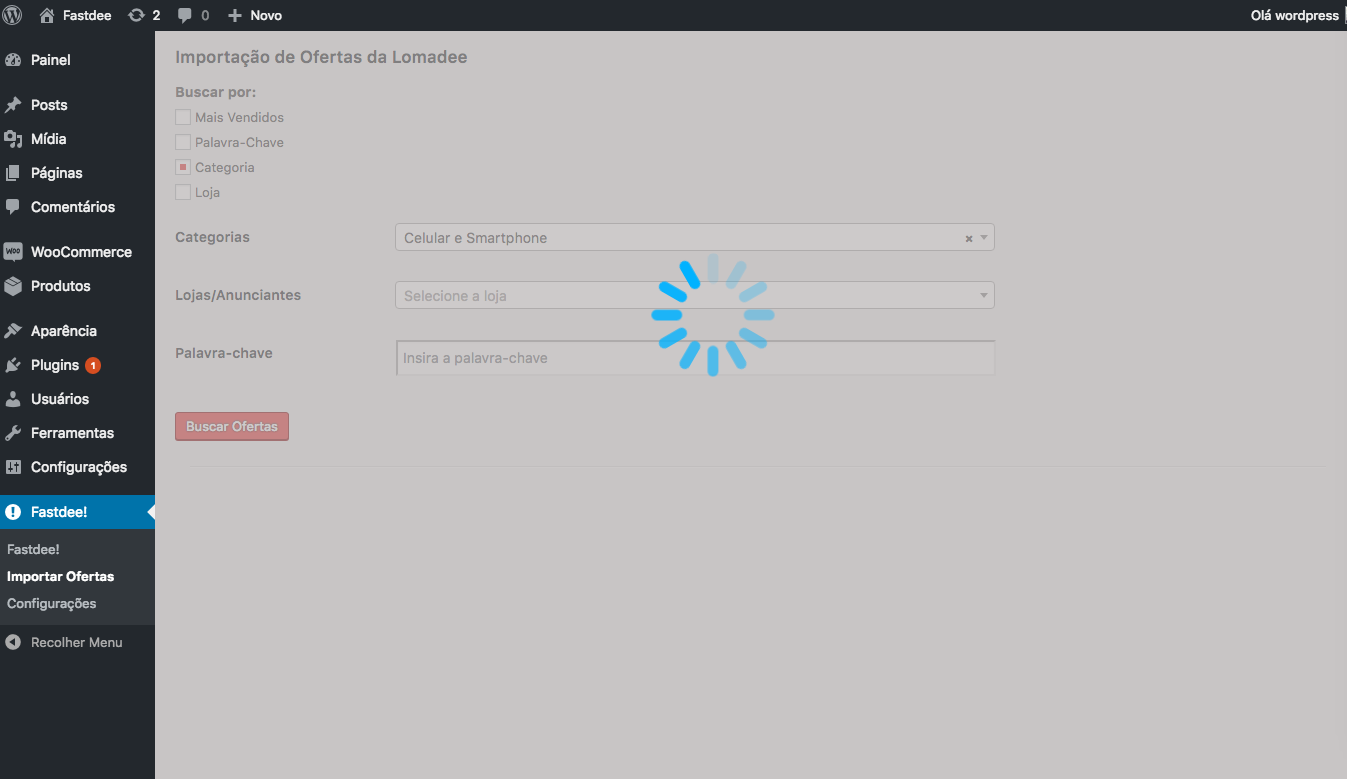
Task: Click the WooCommerce logo icon
Action: 13,252
